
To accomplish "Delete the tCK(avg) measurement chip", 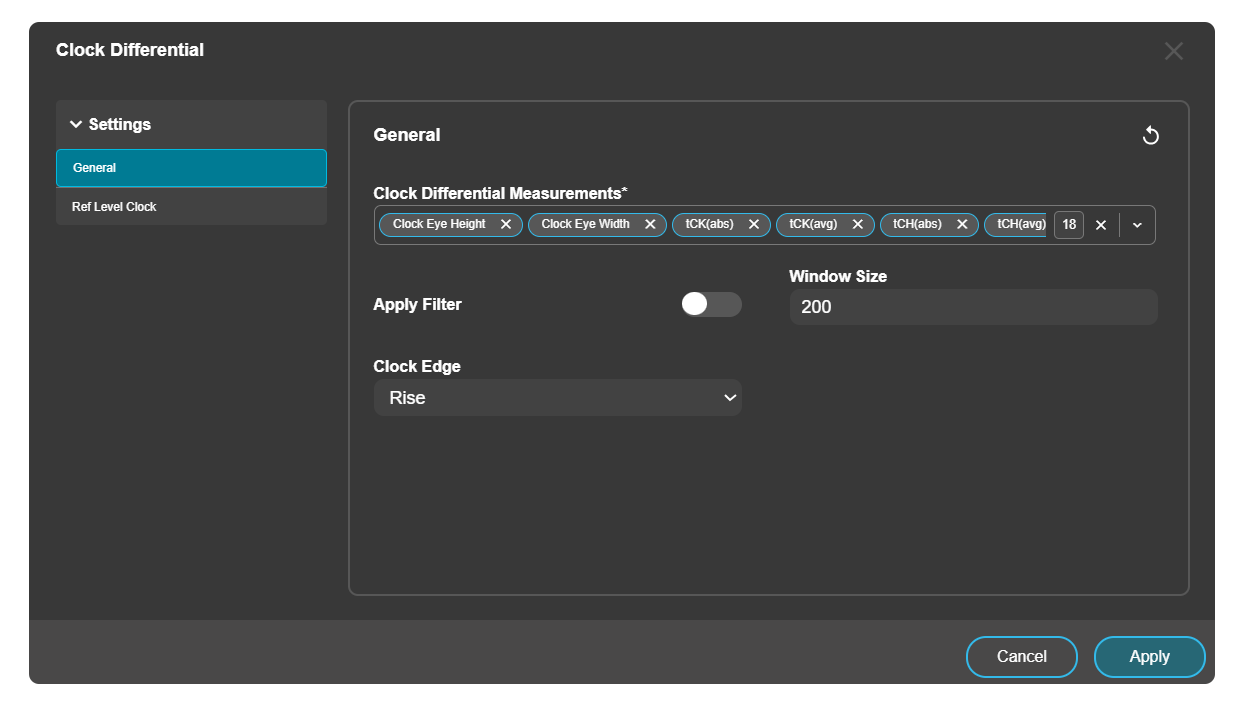I will coord(857,224).
